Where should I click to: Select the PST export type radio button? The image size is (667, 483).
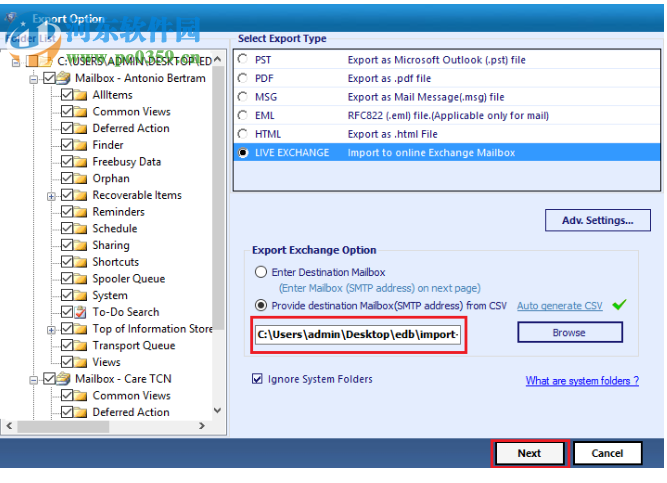pyautogui.click(x=243, y=59)
